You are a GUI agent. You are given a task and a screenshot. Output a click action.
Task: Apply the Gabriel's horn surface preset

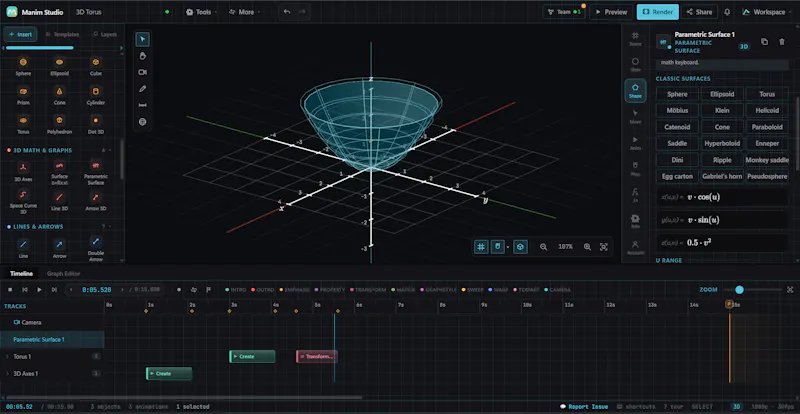tap(722, 176)
